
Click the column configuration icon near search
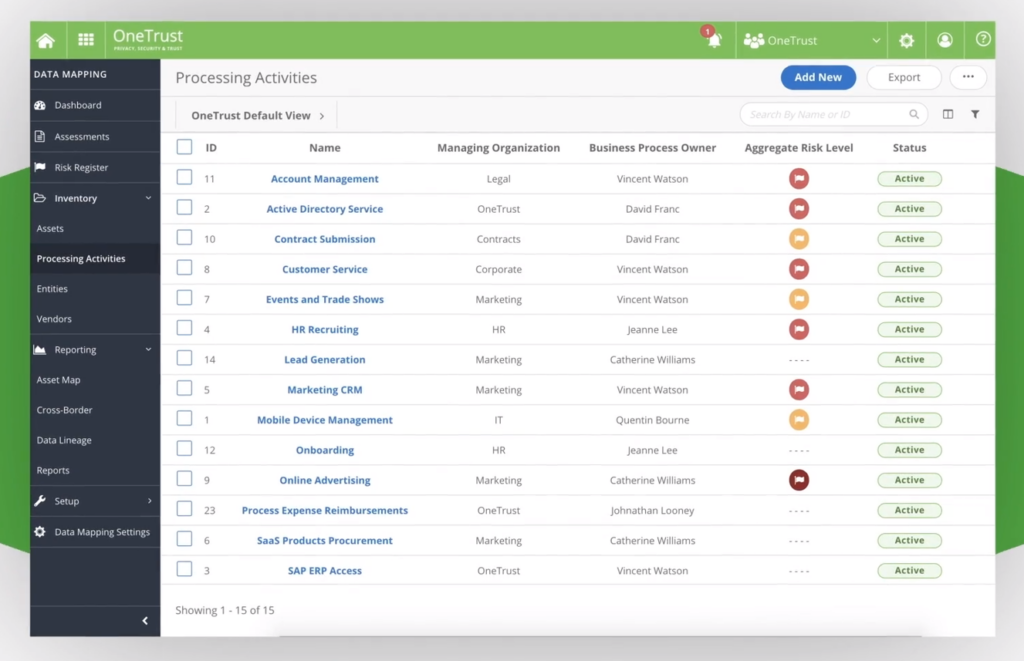[947, 114]
